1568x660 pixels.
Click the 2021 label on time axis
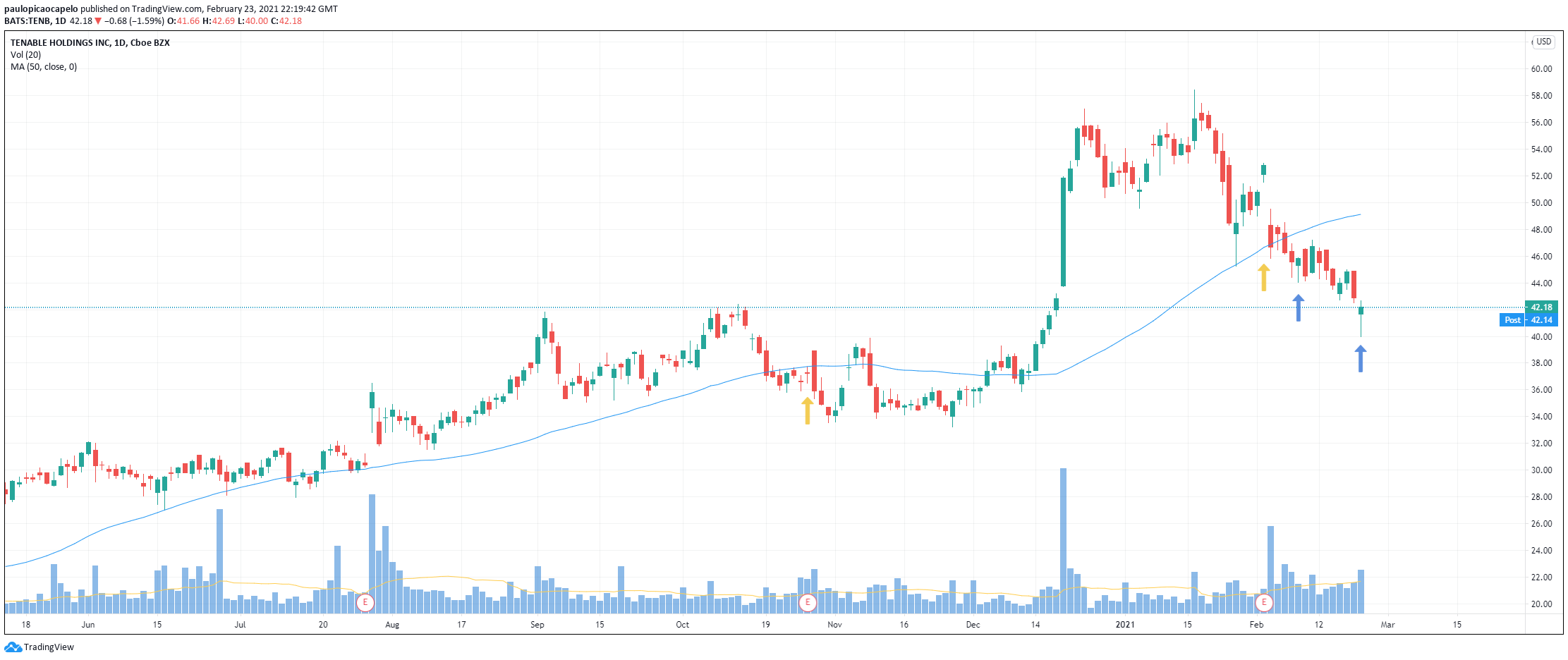coord(1125,625)
